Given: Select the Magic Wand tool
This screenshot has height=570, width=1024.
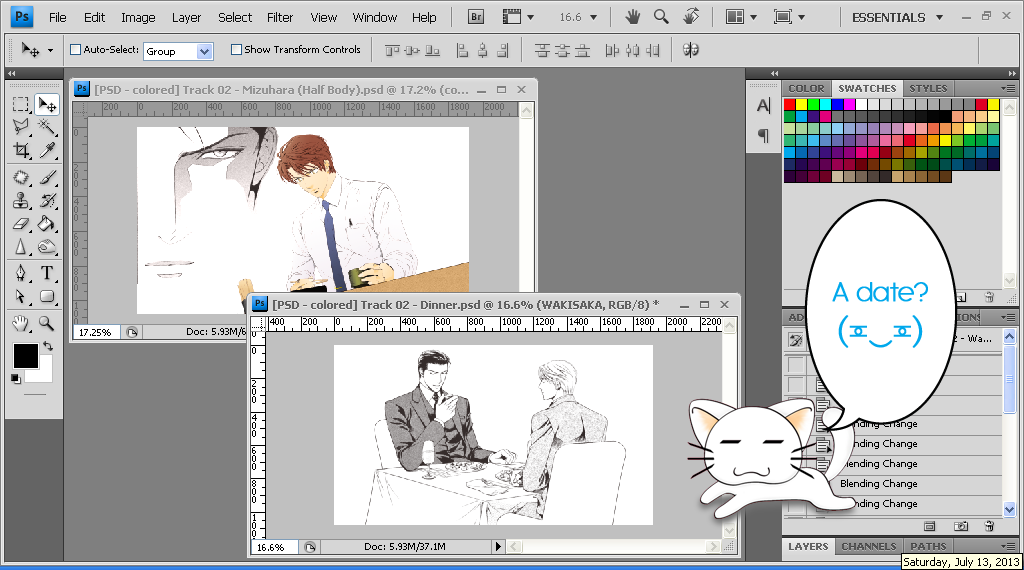Looking at the screenshot, I should coord(47,127).
